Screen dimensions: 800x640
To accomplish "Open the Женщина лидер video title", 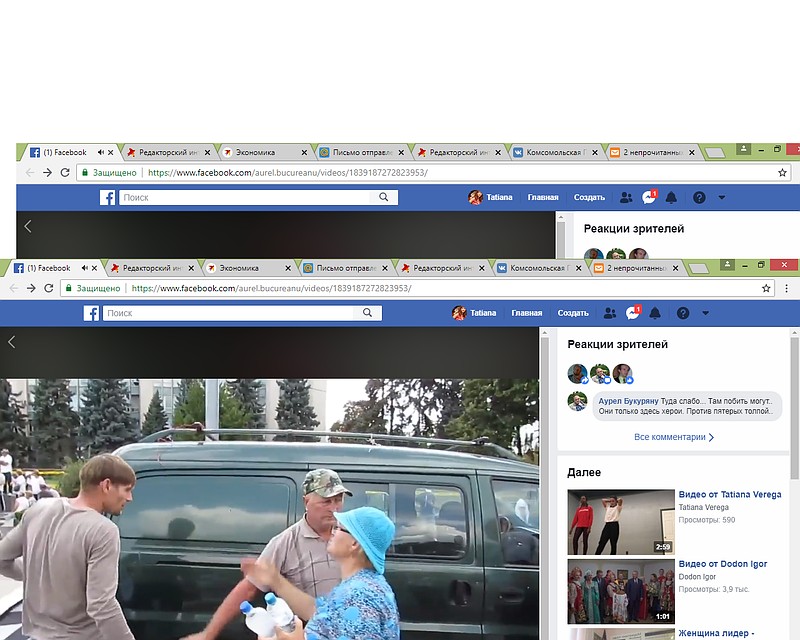I will (x=716, y=633).
